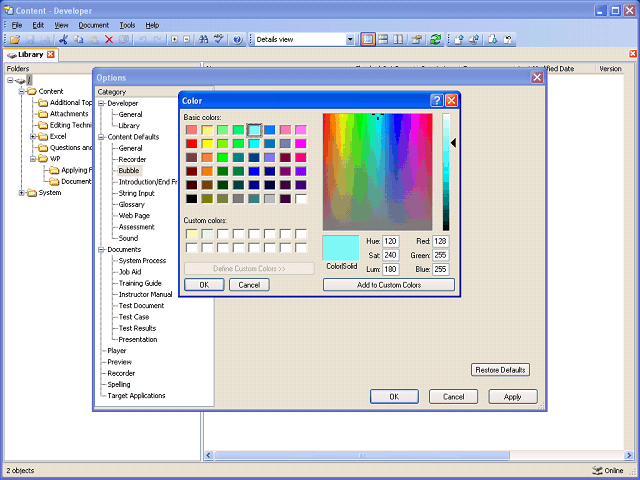
Task: Collapse the Documents category in Options tree
Action: (101, 249)
